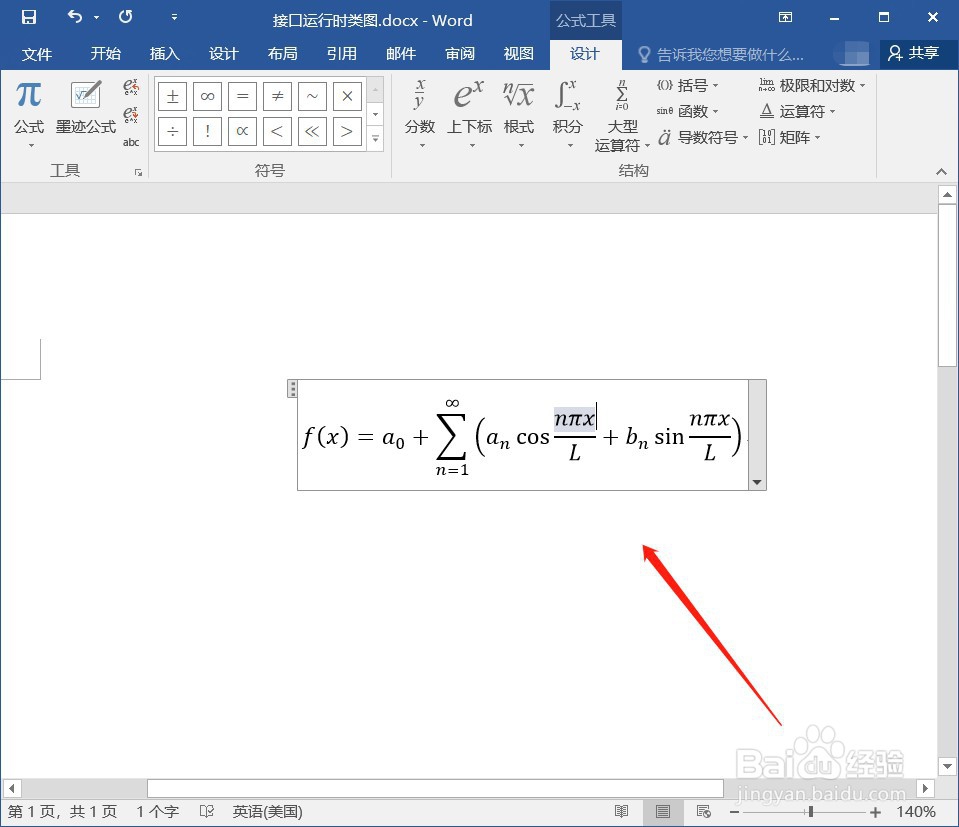This screenshot has width=959, height=827.
Task: Insert the infinity symbol from the gallery
Action: pyautogui.click(x=206, y=96)
